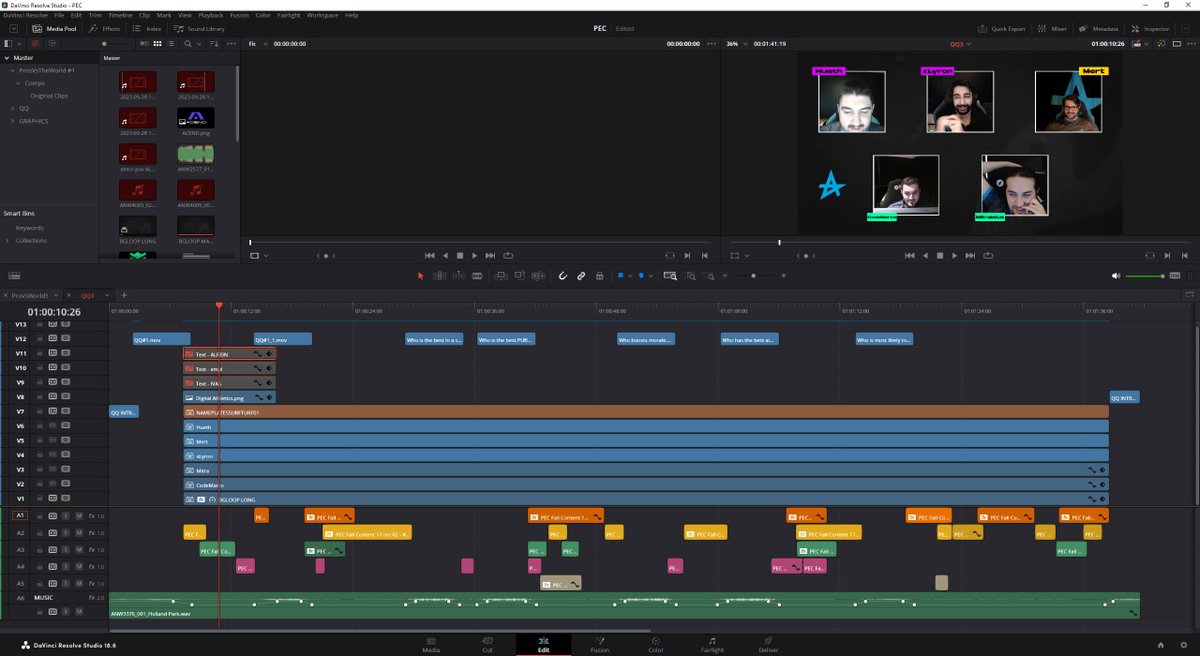Switch to the ProVsWorld1 timeline tab
Image resolution: width=1200 pixels, height=656 pixels.
(x=30, y=295)
